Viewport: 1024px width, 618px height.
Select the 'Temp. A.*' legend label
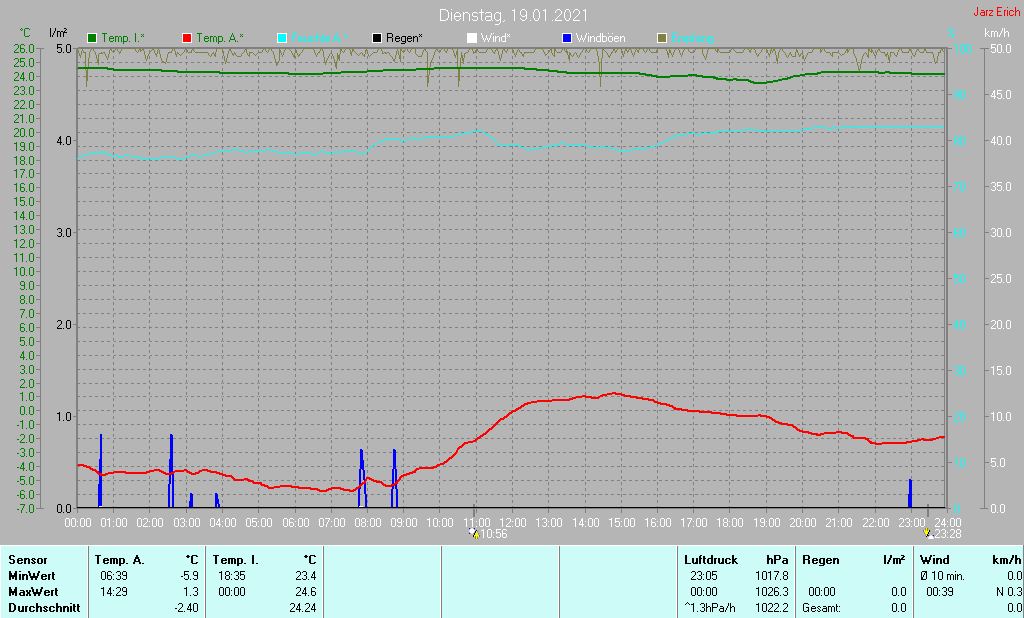click(220, 39)
